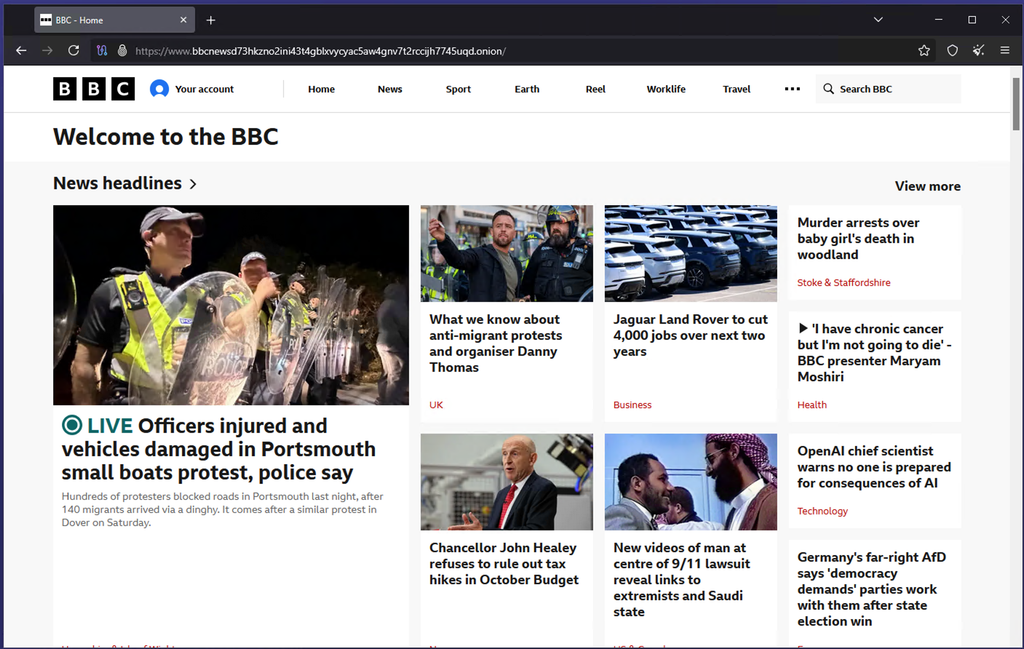This screenshot has width=1024, height=649.
Task: Select the Worklife navigation item
Action: click(x=665, y=89)
